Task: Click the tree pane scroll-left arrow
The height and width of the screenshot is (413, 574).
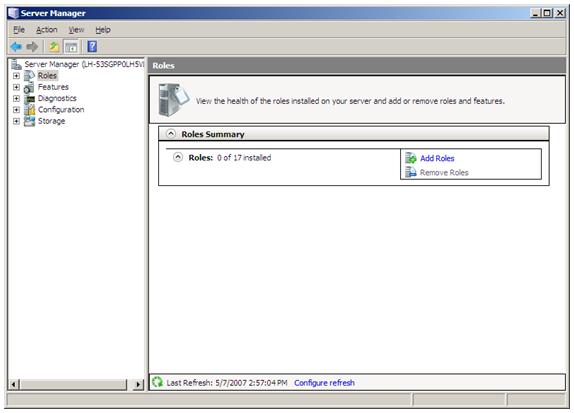Action: coord(14,384)
